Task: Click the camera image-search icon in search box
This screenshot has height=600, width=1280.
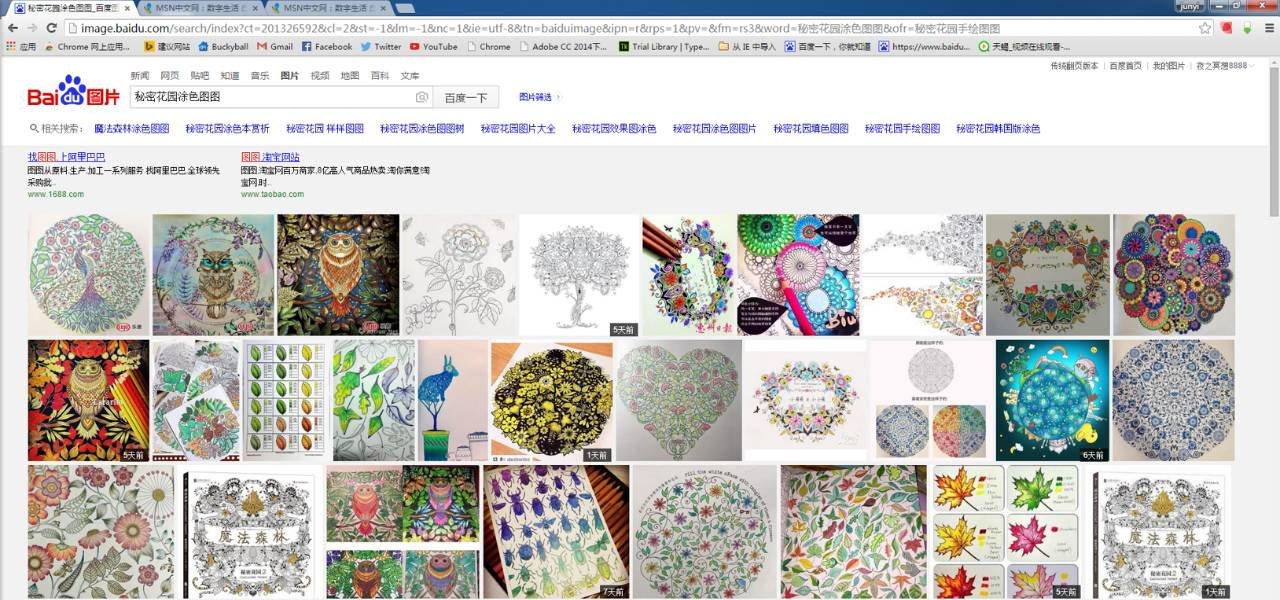Action: click(422, 97)
